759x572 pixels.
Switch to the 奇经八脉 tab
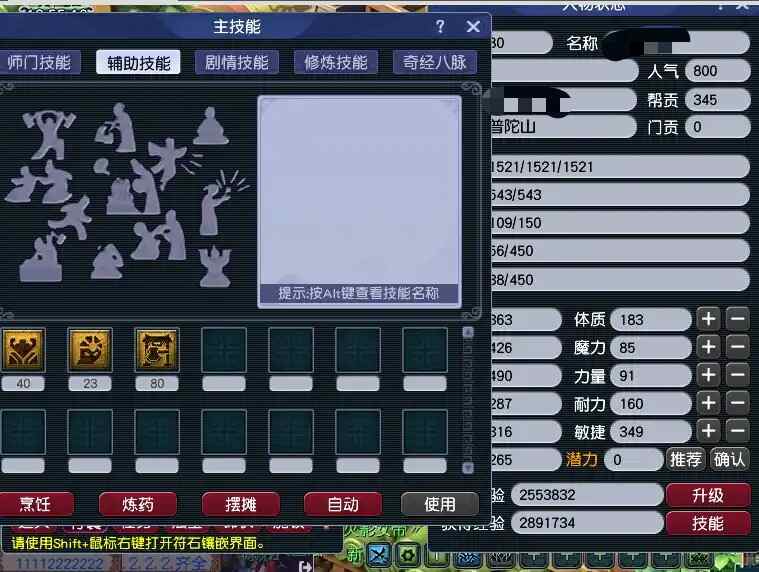[435, 62]
